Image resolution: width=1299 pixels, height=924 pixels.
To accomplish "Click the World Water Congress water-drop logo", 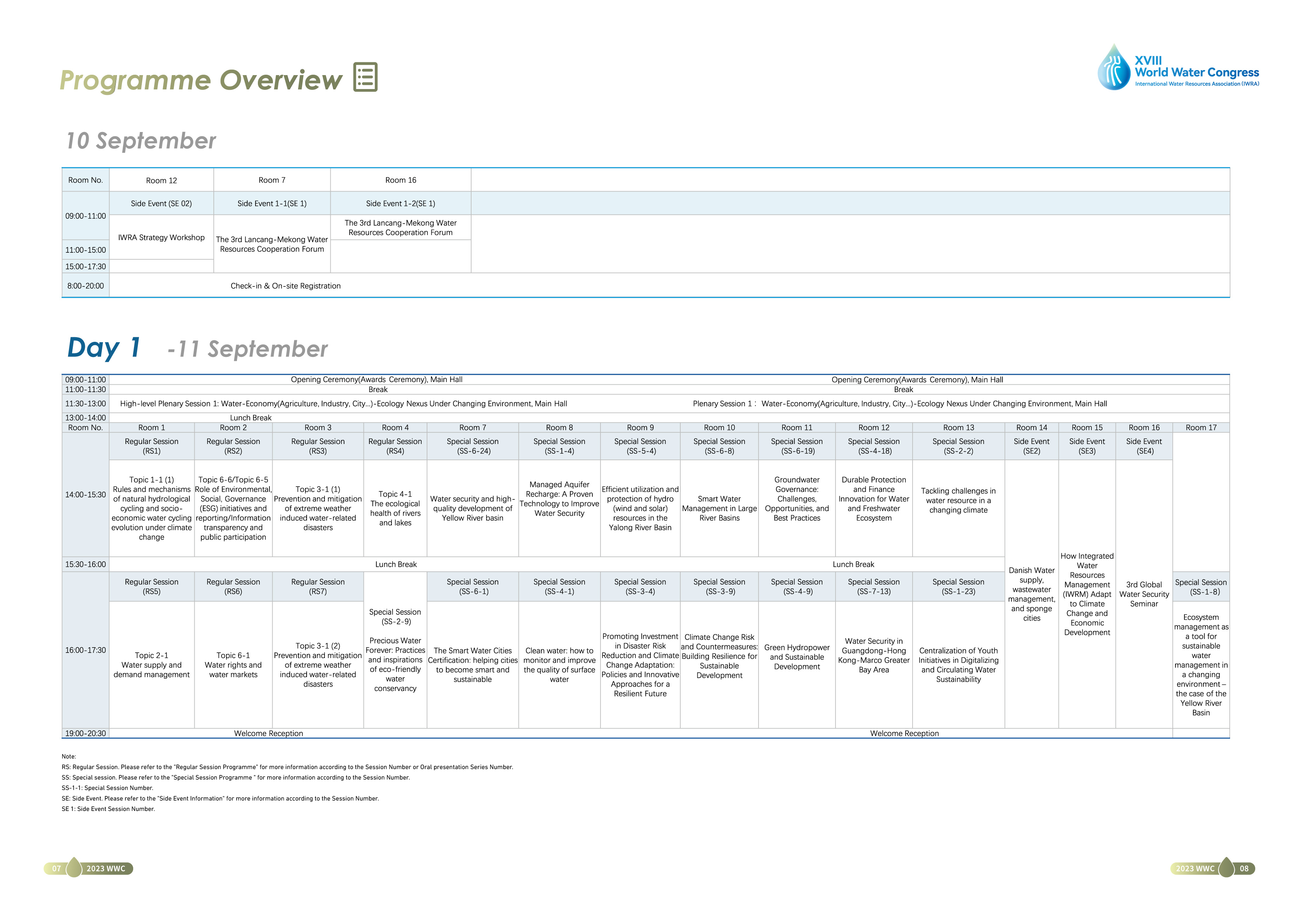I will [x=1114, y=67].
